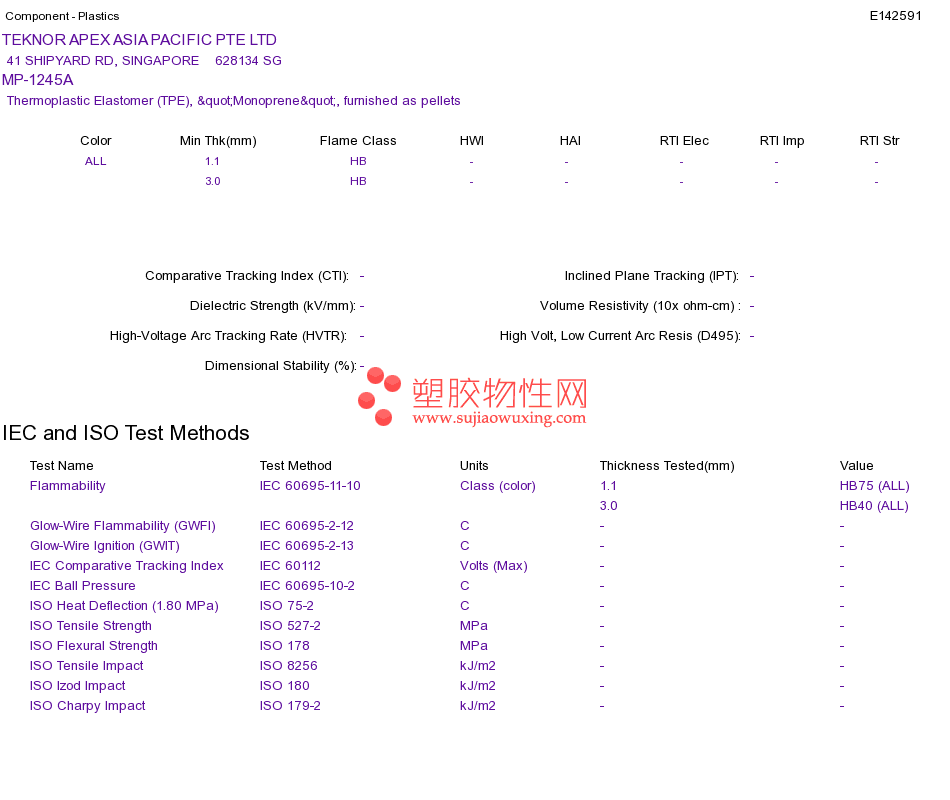
Task: Open ISO Heat Deflection (1.80 MPa) link
Action: (124, 606)
